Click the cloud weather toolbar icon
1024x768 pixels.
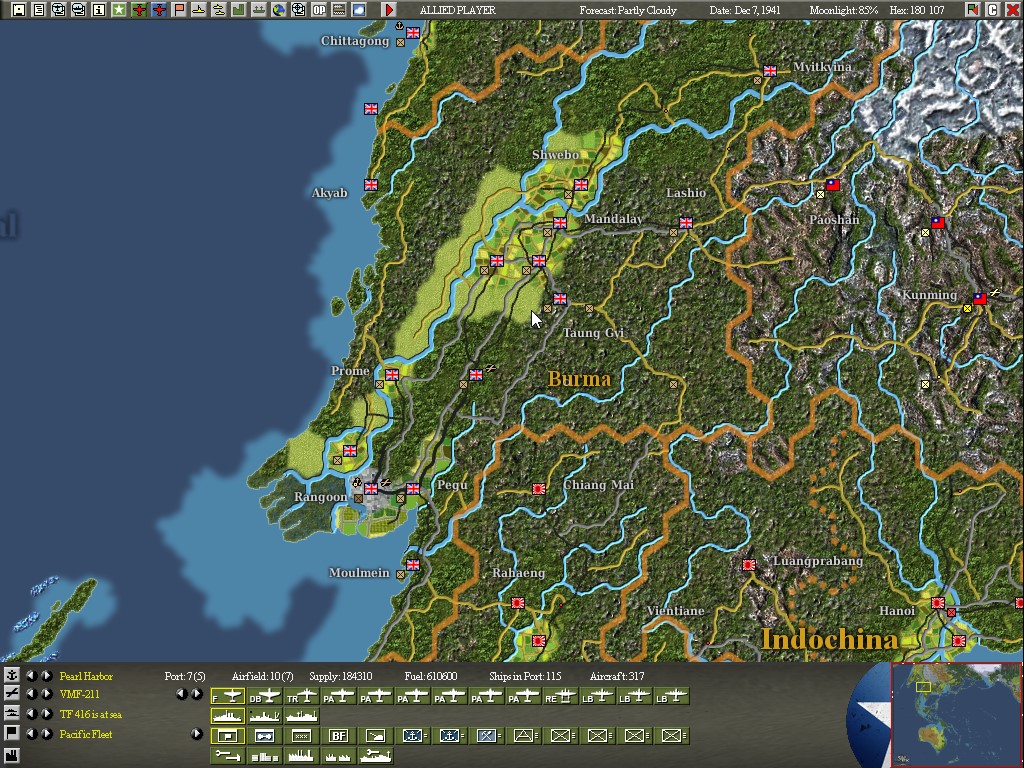[x=359, y=10]
